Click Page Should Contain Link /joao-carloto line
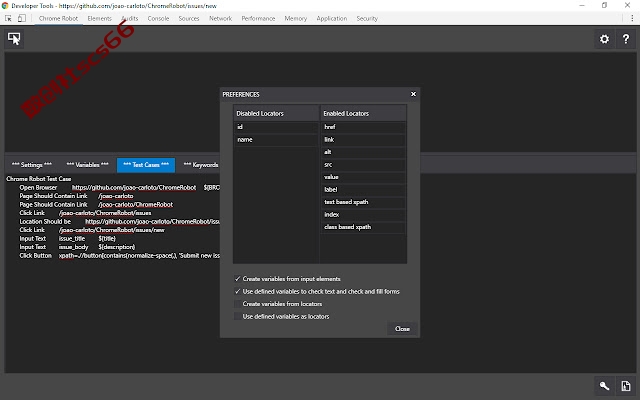The height and width of the screenshot is (400, 640). click(76, 196)
